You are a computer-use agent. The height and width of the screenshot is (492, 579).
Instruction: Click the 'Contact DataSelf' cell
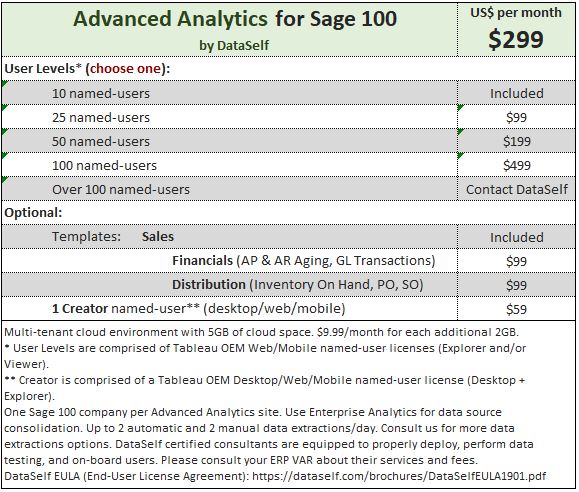coord(517,189)
